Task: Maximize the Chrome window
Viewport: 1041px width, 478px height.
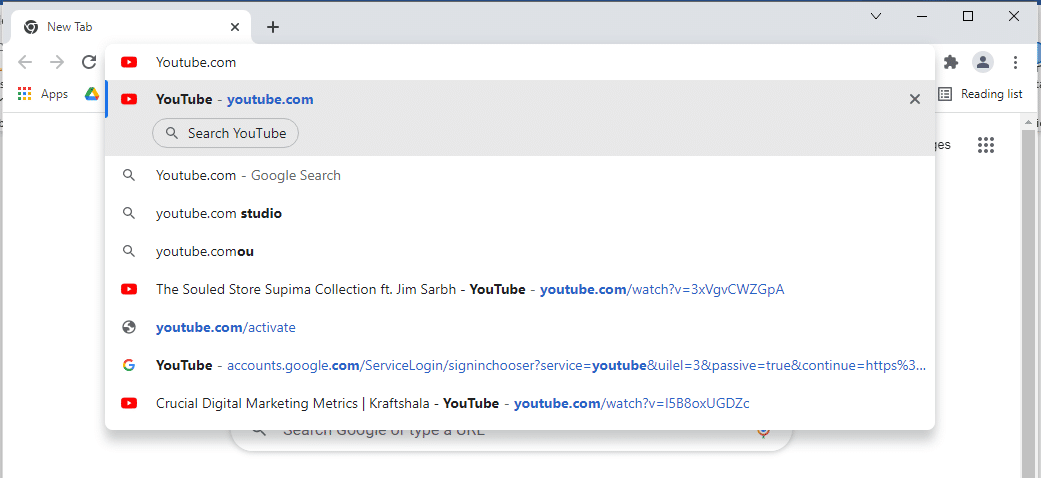Action: tap(968, 16)
